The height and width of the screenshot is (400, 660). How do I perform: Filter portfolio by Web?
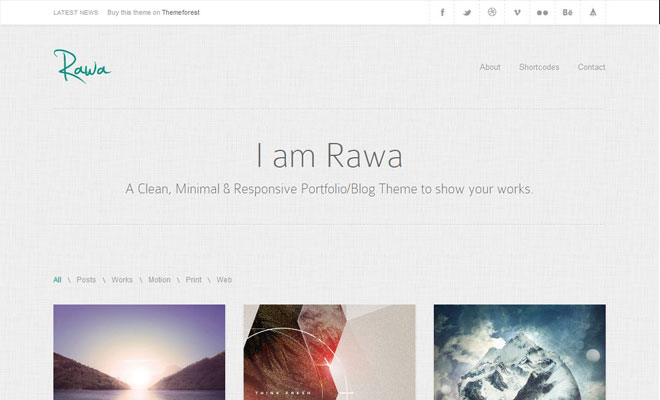point(224,280)
